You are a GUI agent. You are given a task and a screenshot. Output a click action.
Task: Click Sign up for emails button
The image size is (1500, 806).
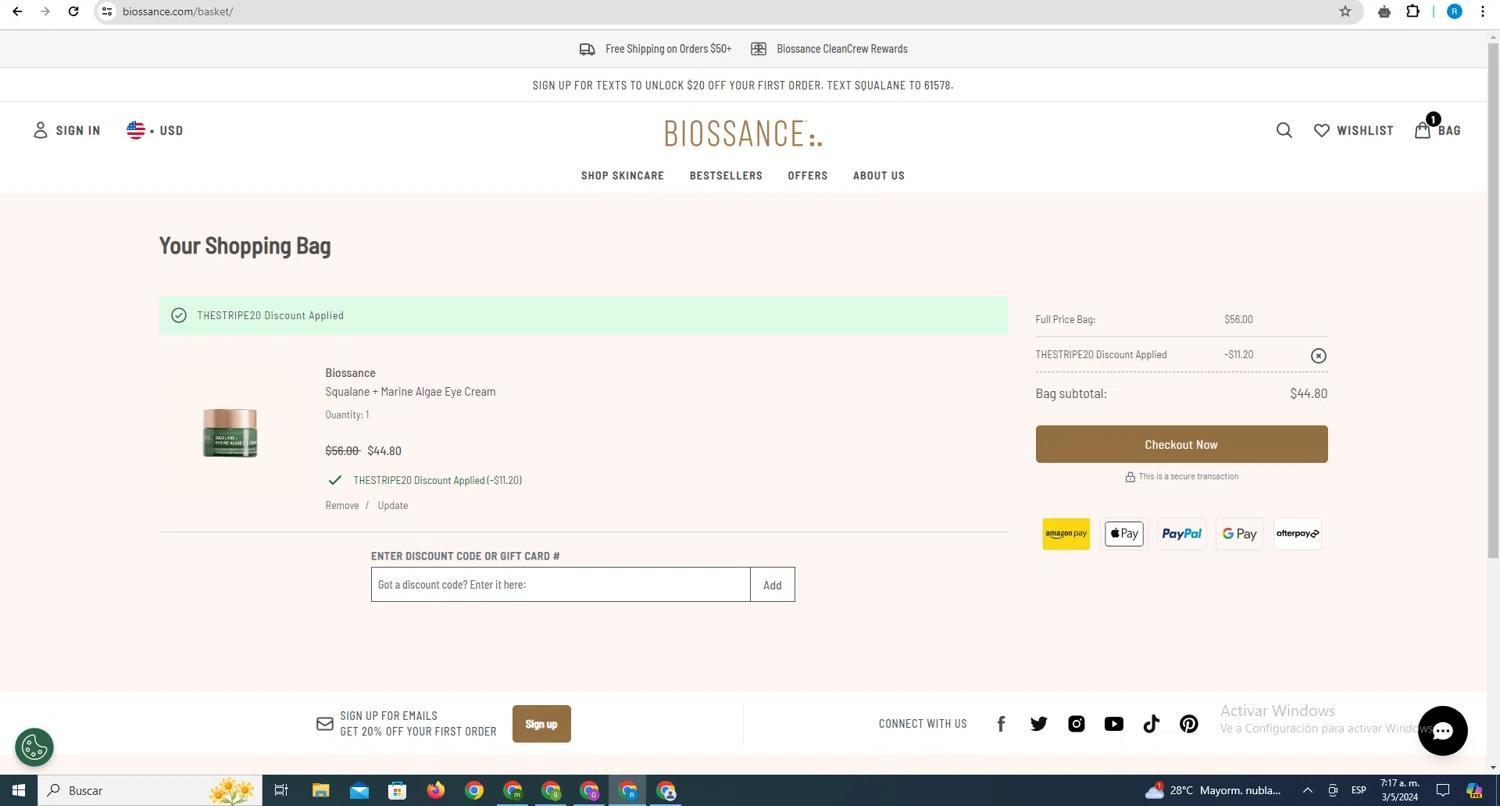click(x=541, y=724)
